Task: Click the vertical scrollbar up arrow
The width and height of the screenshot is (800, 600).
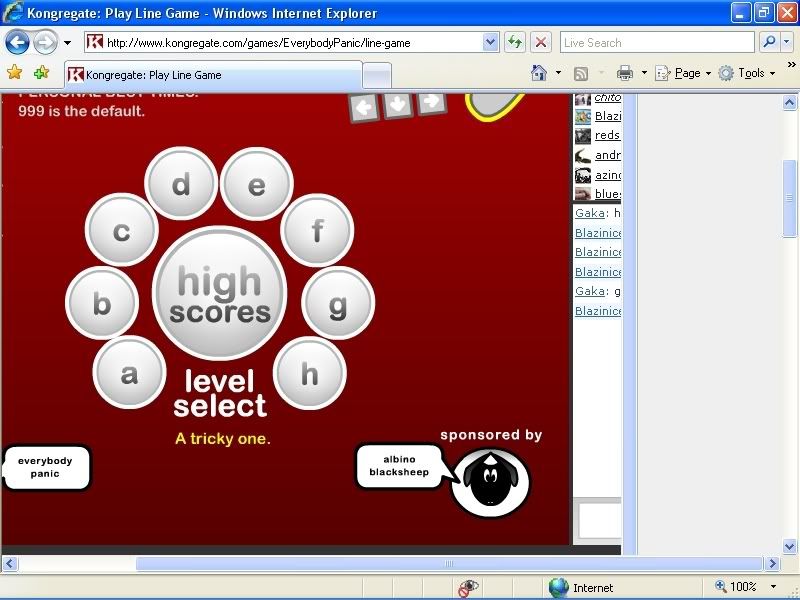Action: [789, 103]
